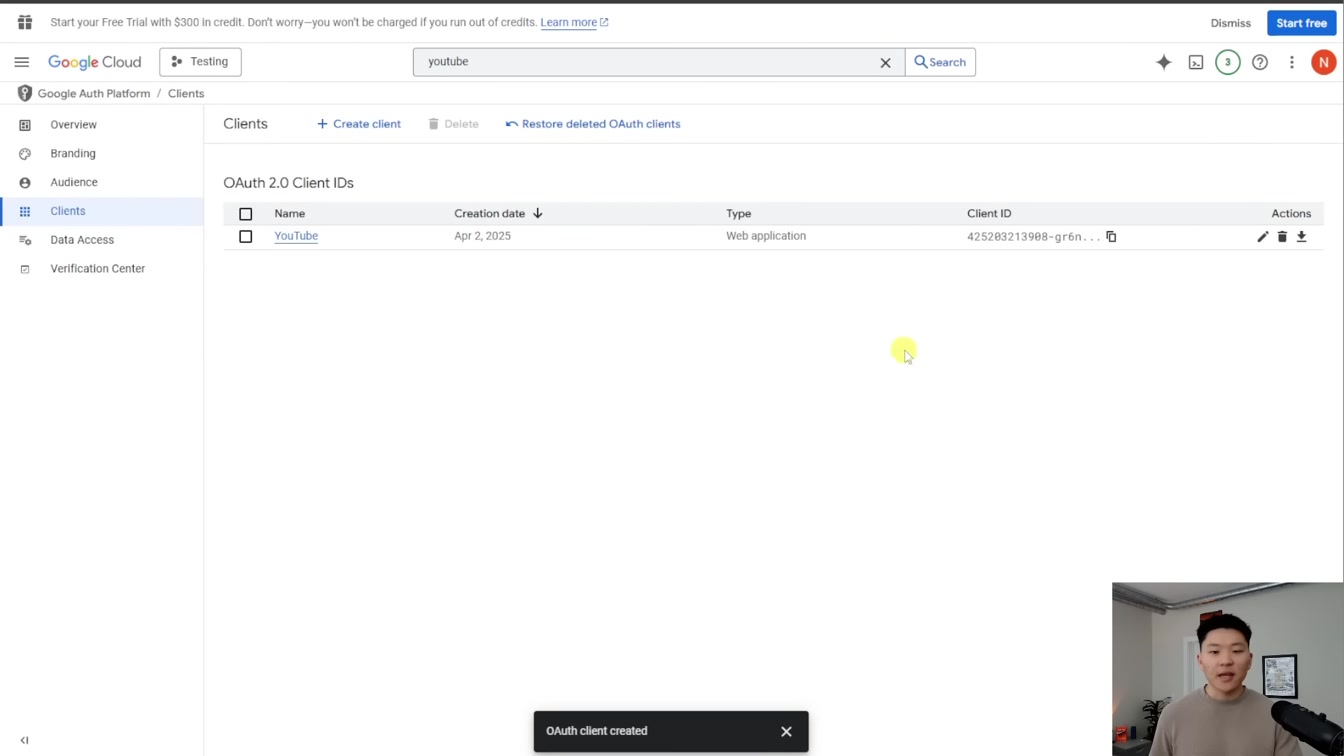Check the YouTube client row checkbox
This screenshot has width=1344, height=756.
(246, 237)
